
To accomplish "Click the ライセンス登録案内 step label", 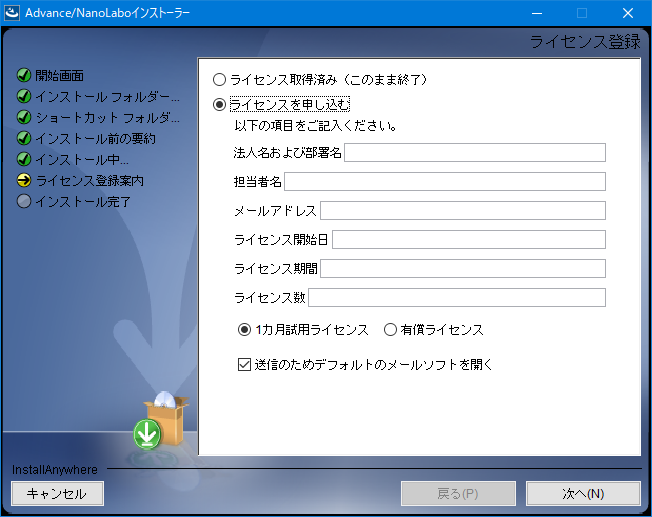I will (x=89, y=181).
